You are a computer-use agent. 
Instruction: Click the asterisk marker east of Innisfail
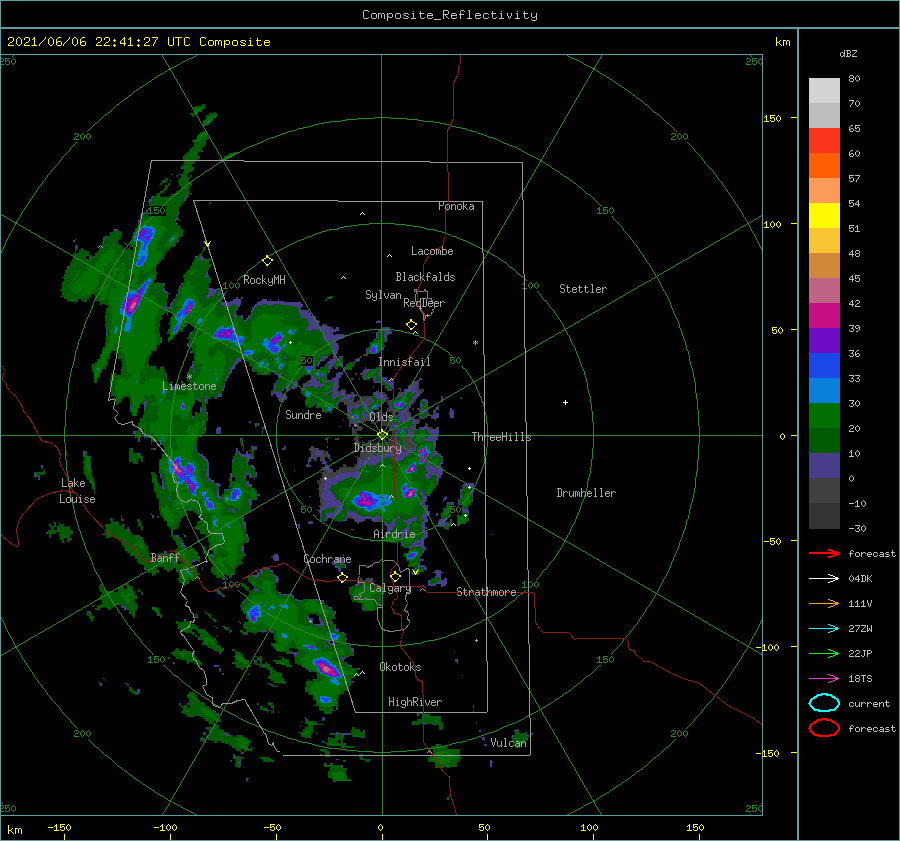tap(475, 343)
